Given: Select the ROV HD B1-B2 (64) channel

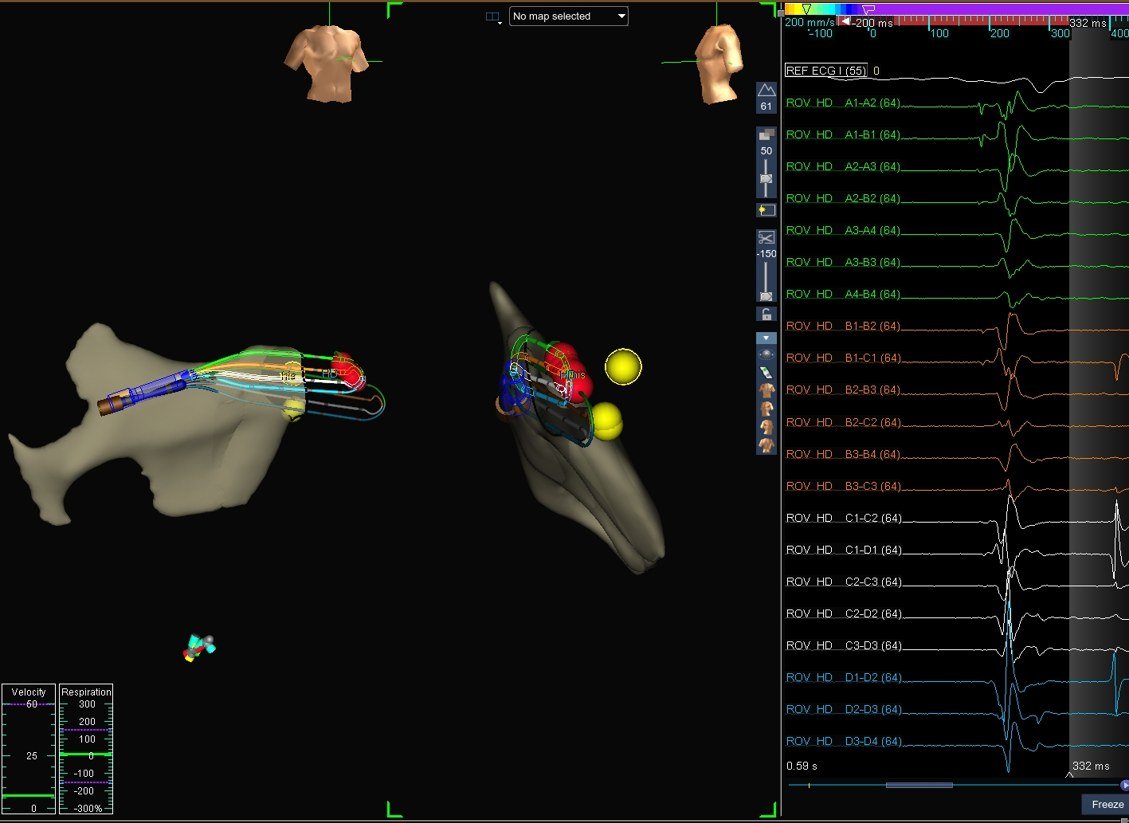Looking at the screenshot, I should tap(843, 326).
